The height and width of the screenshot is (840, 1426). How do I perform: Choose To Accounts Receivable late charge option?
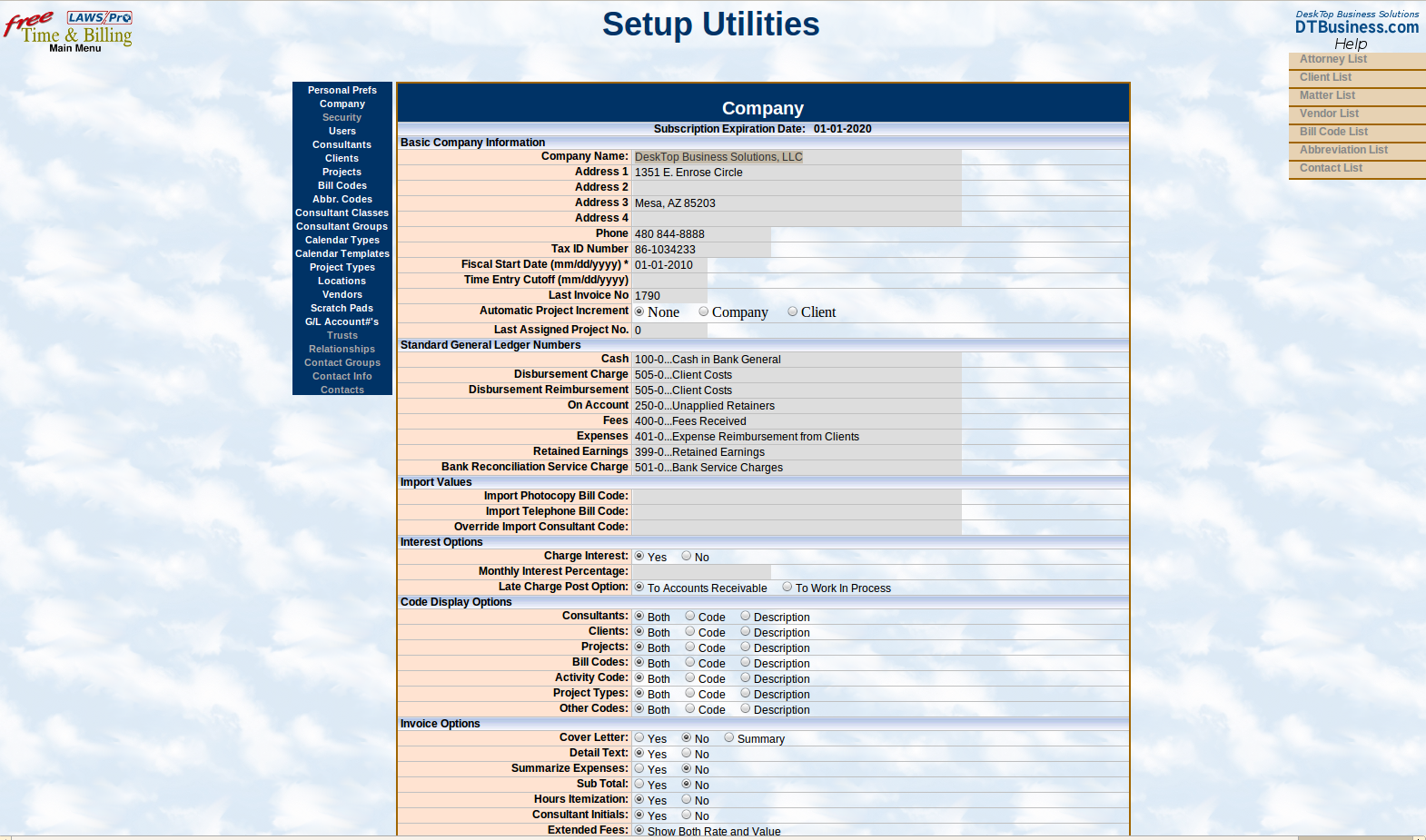tap(639, 587)
